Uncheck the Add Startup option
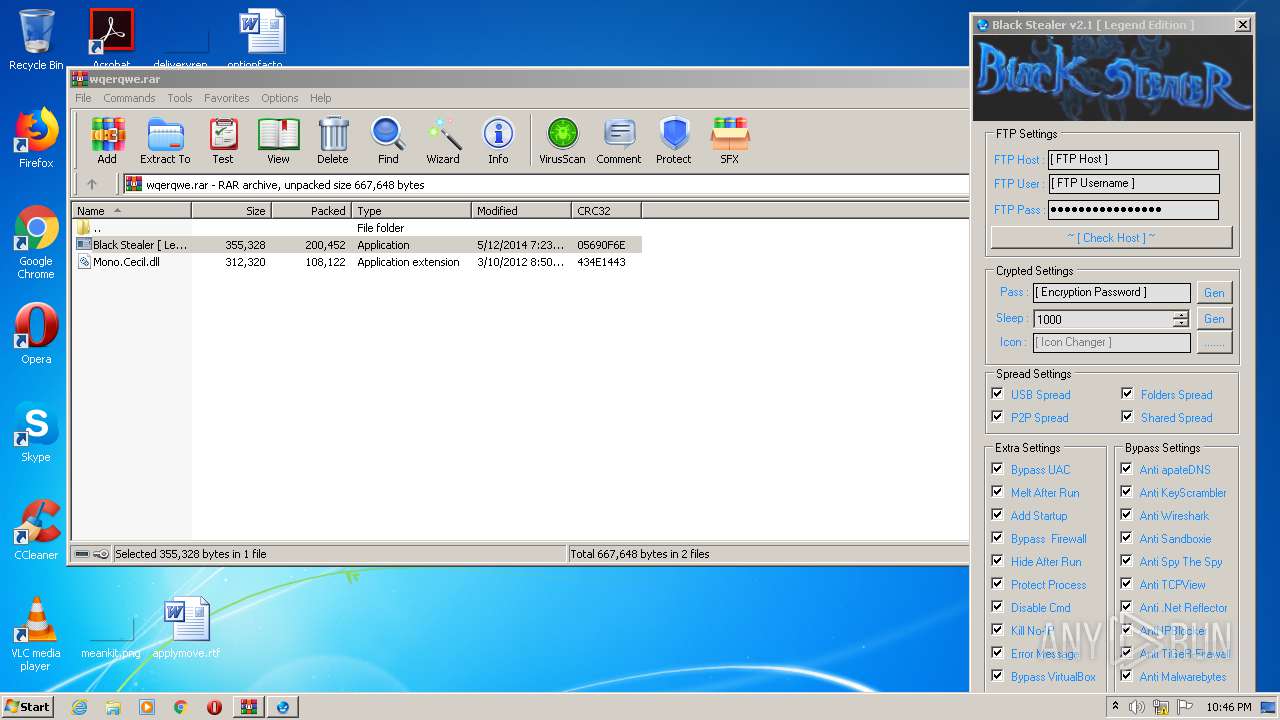Viewport: 1280px width, 720px height. click(x=997, y=515)
